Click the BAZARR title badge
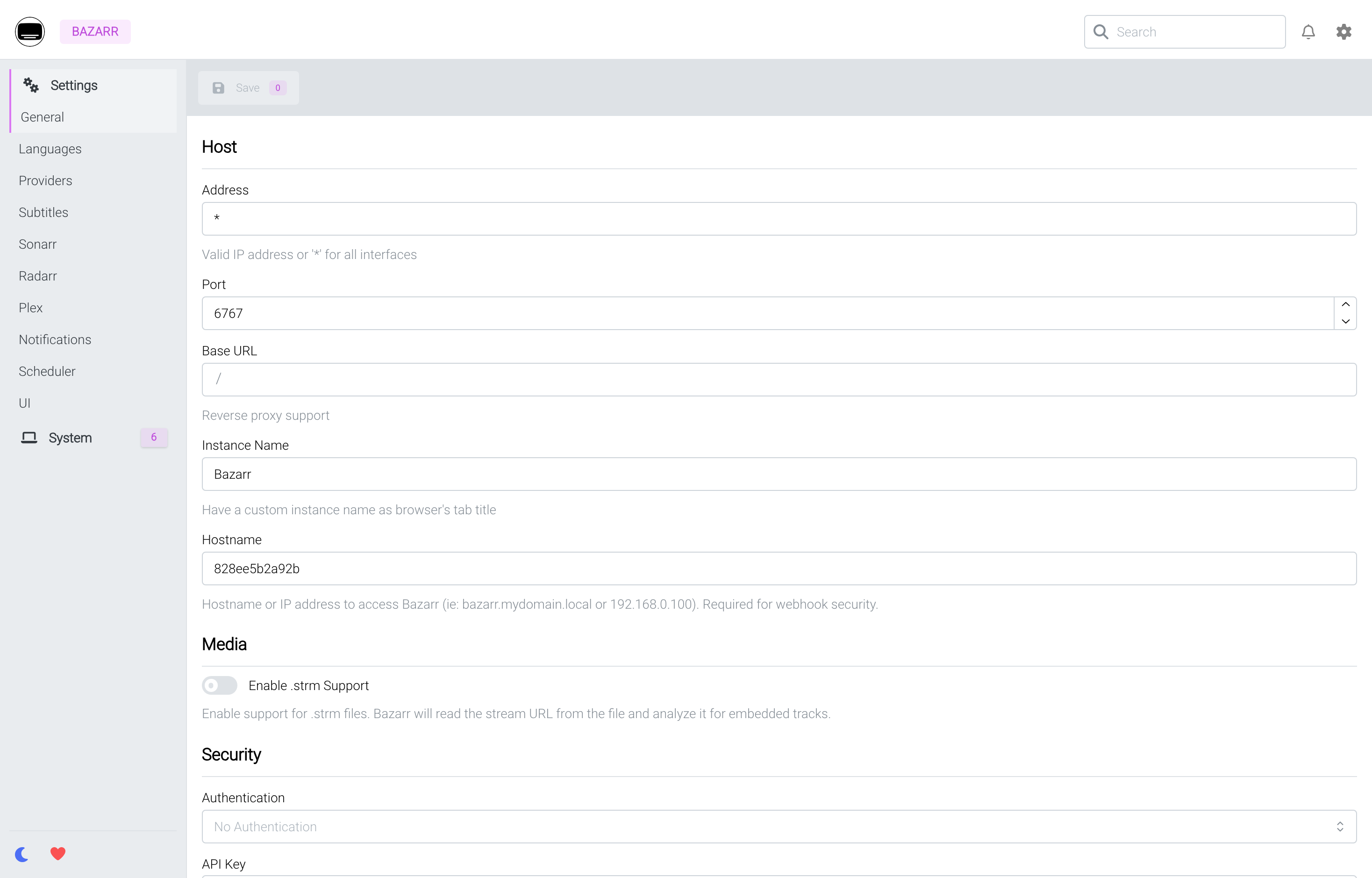The width and height of the screenshot is (1372, 878). 95,31
